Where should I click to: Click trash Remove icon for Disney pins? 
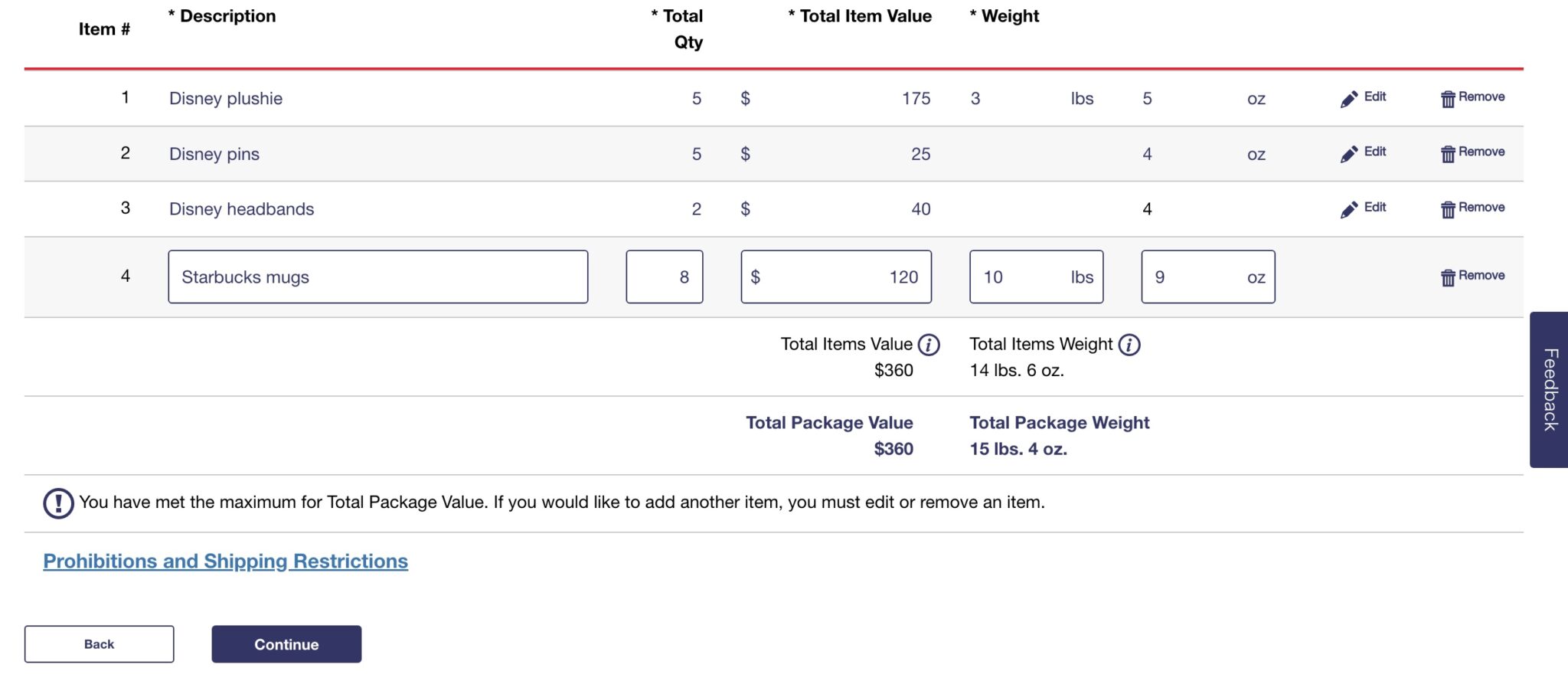[1448, 154]
